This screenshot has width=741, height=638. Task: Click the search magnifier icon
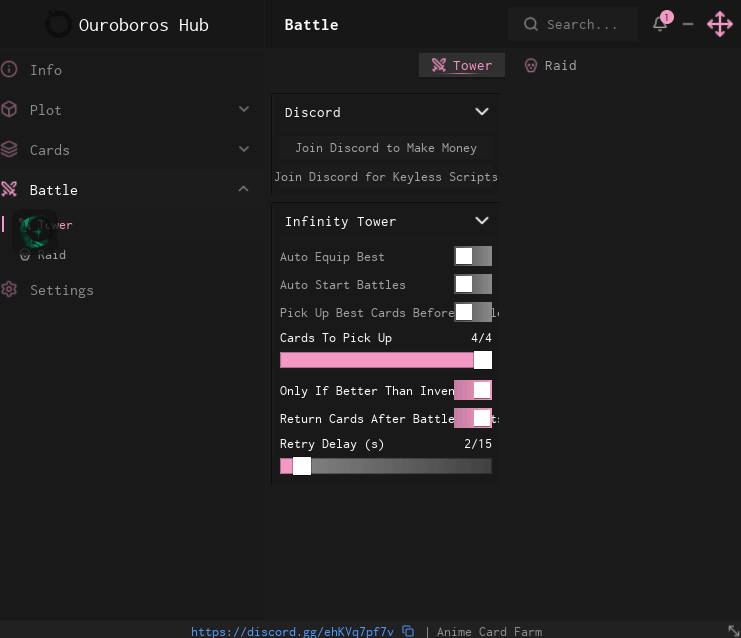point(531,24)
